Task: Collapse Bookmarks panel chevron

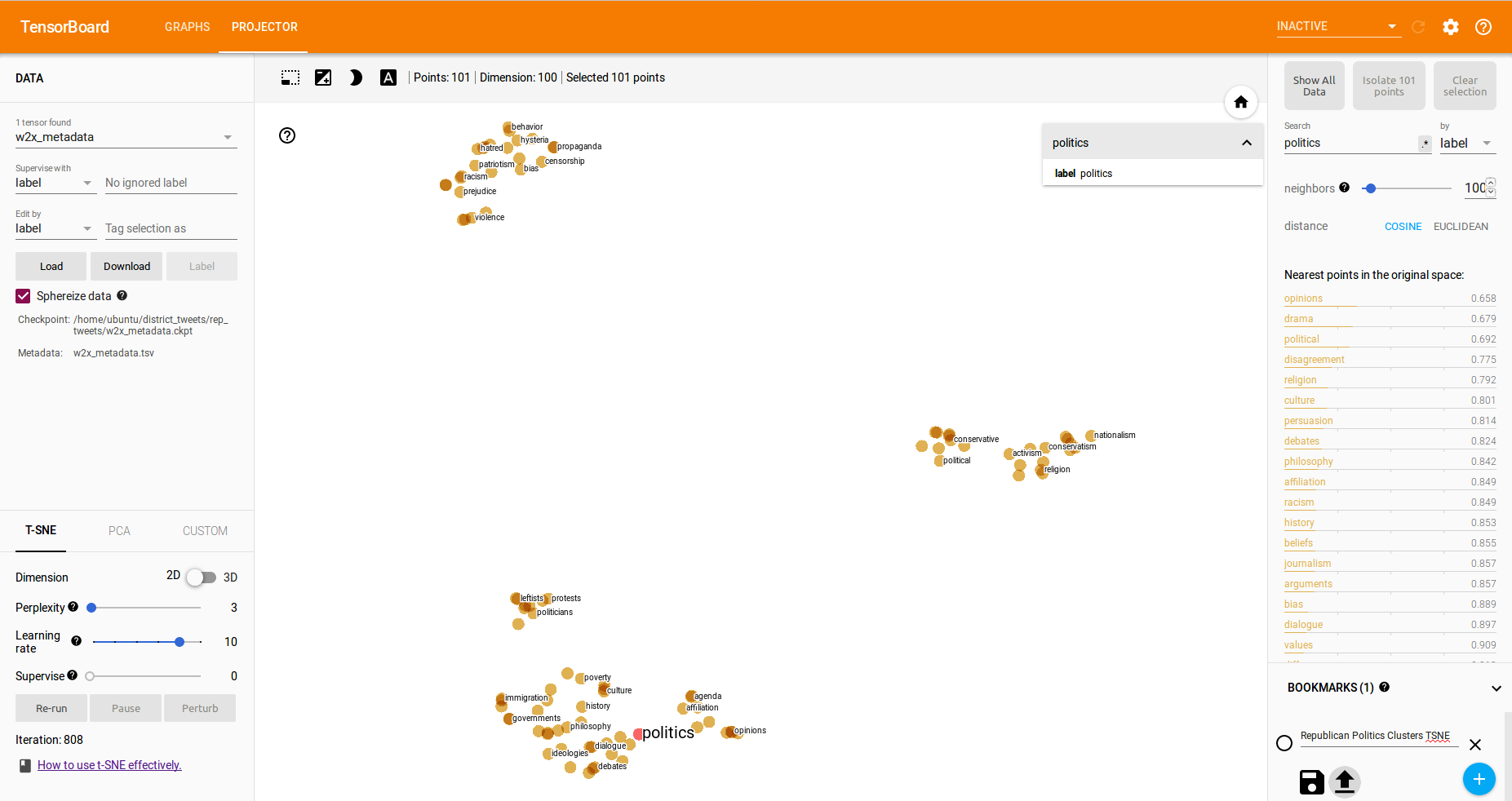Action: click(1496, 688)
